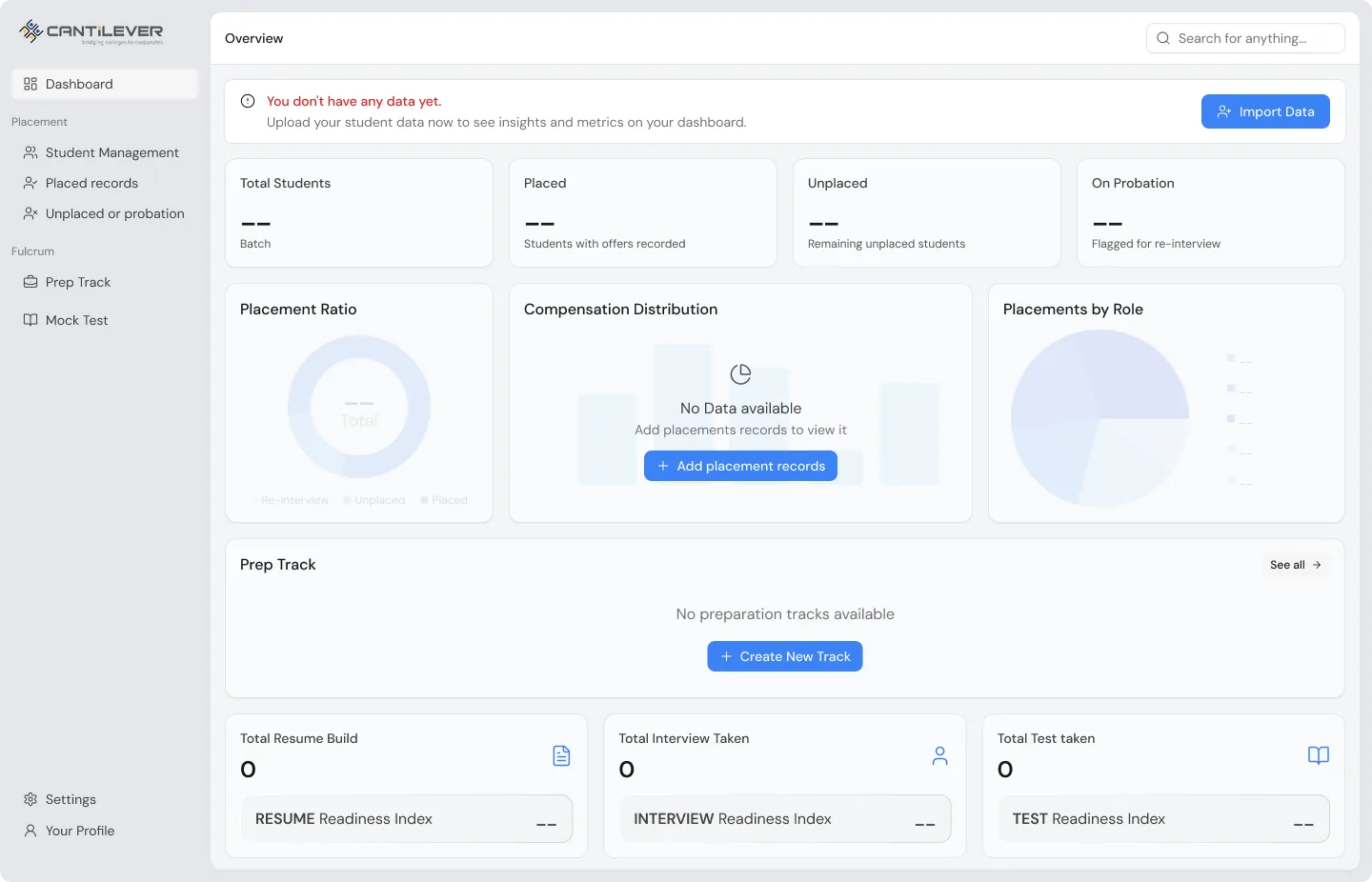
Task: Open Mock Test section
Action: click(x=105, y=320)
